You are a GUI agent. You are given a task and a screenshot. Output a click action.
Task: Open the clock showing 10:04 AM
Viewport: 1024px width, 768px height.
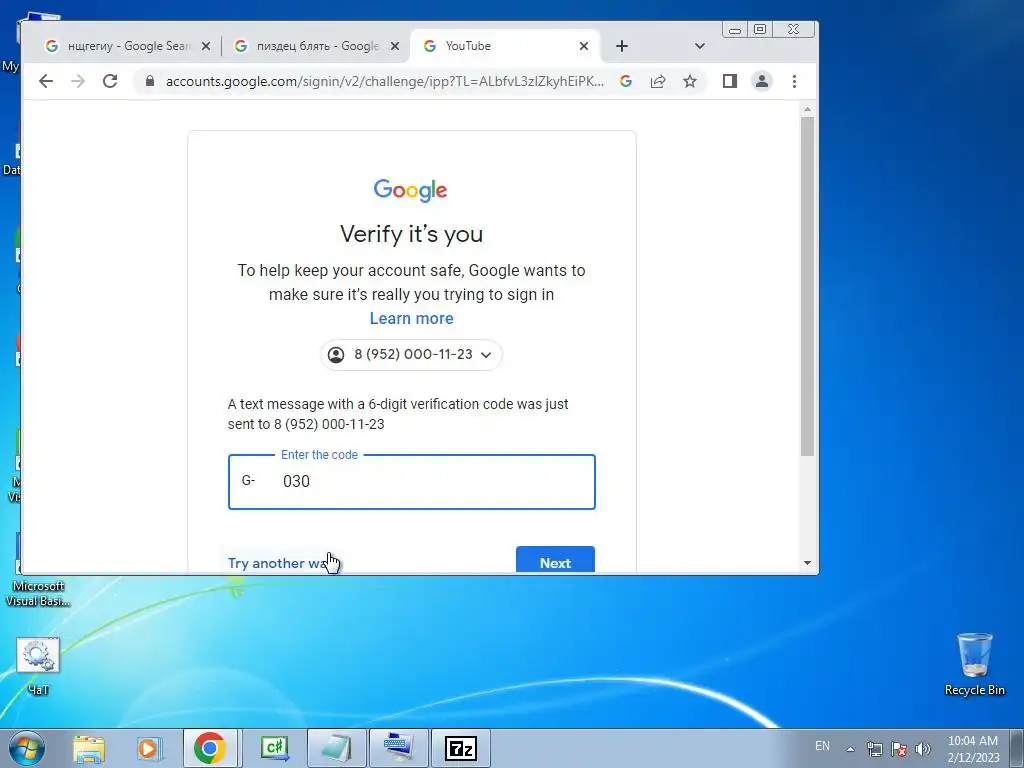click(973, 748)
